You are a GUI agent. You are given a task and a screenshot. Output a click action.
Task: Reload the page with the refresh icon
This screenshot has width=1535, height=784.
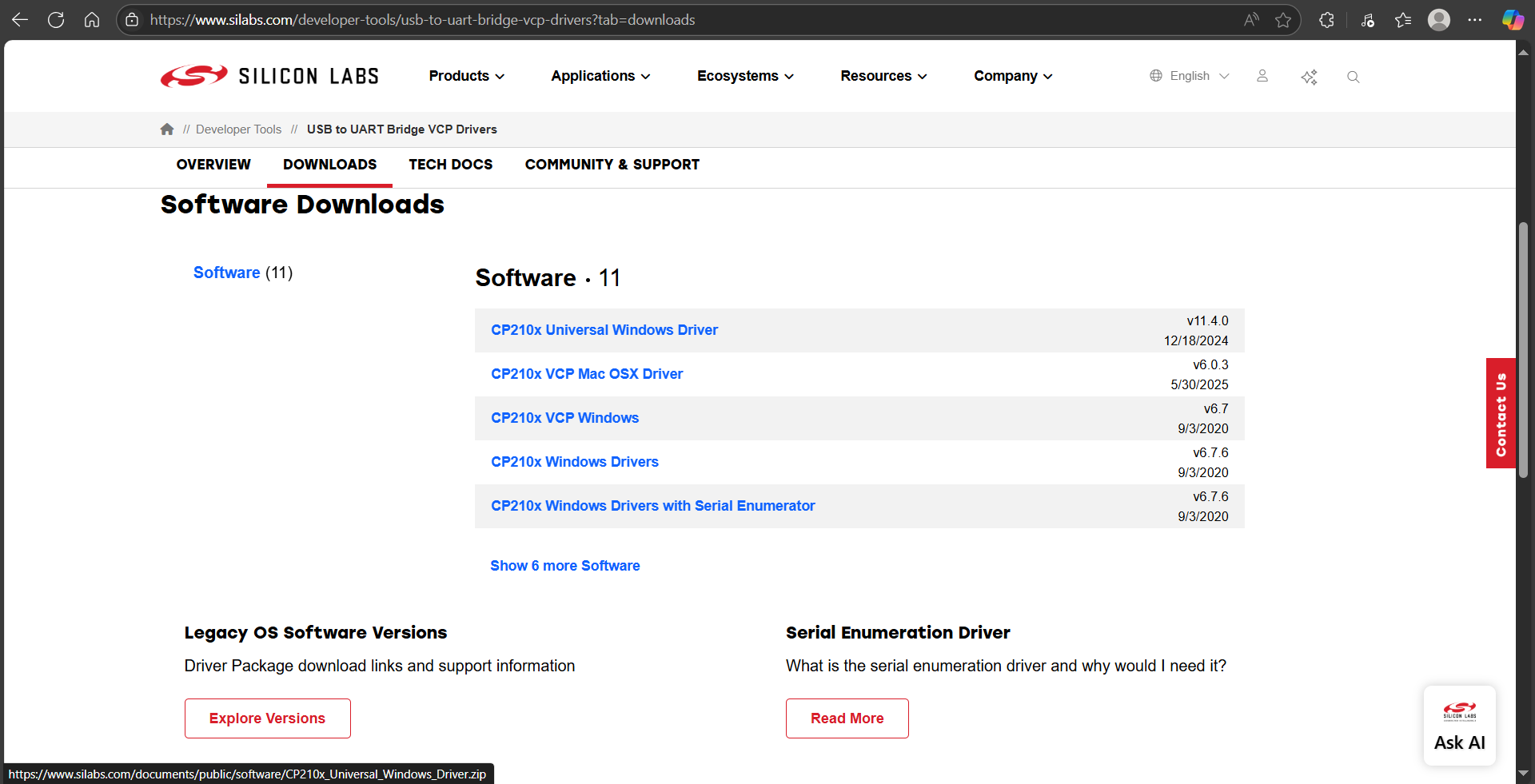pyautogui.click(x=56, y=20)
